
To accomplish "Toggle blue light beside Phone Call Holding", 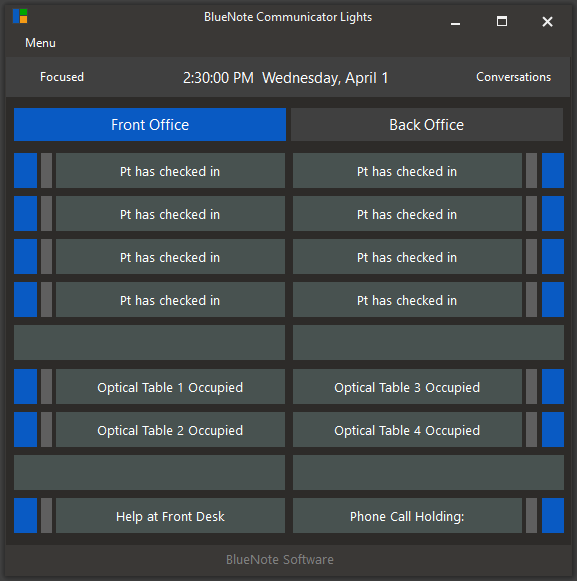I will pyautogui.click(x=553, y=515).
